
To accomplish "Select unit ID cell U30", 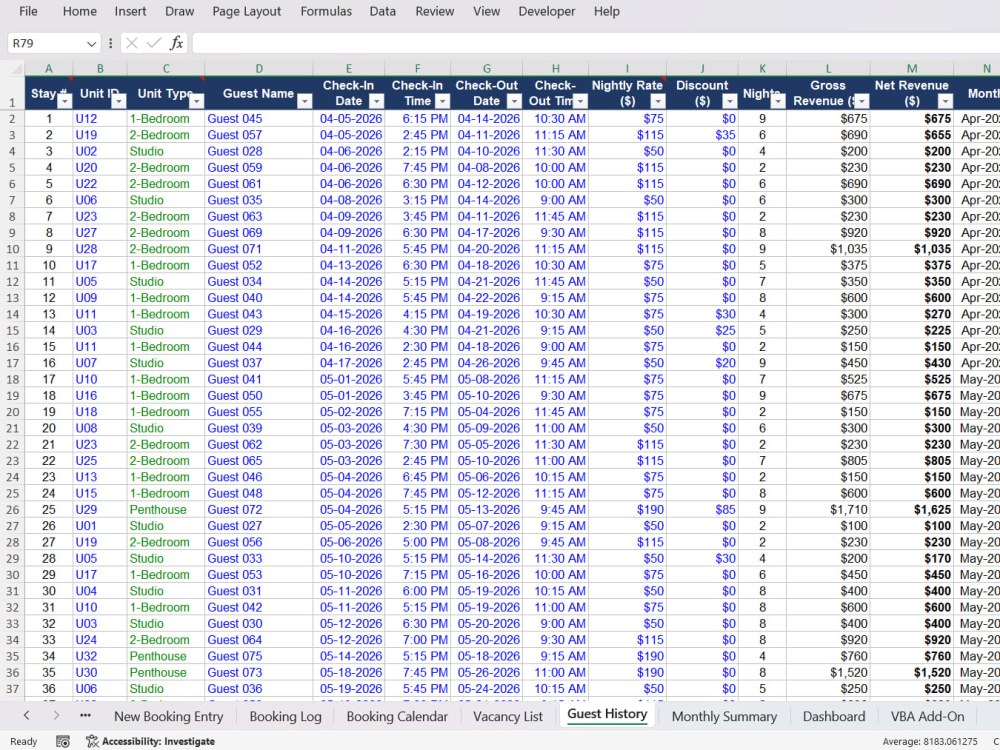I will tap(100, 672).
